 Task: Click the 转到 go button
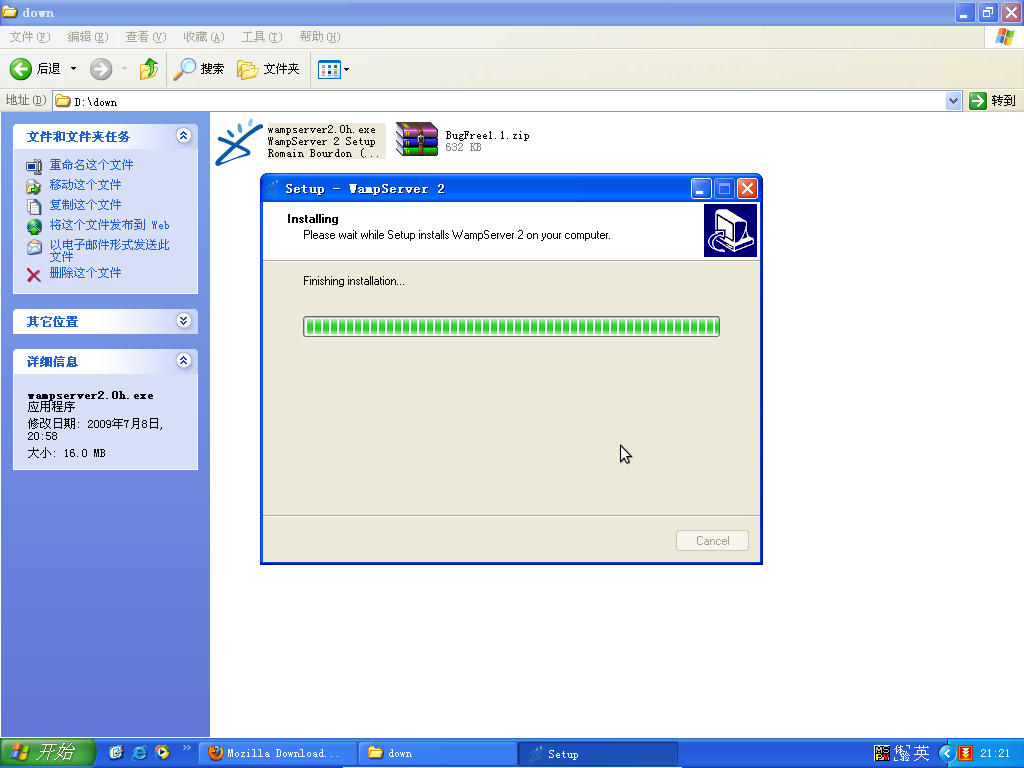[993, 101]
